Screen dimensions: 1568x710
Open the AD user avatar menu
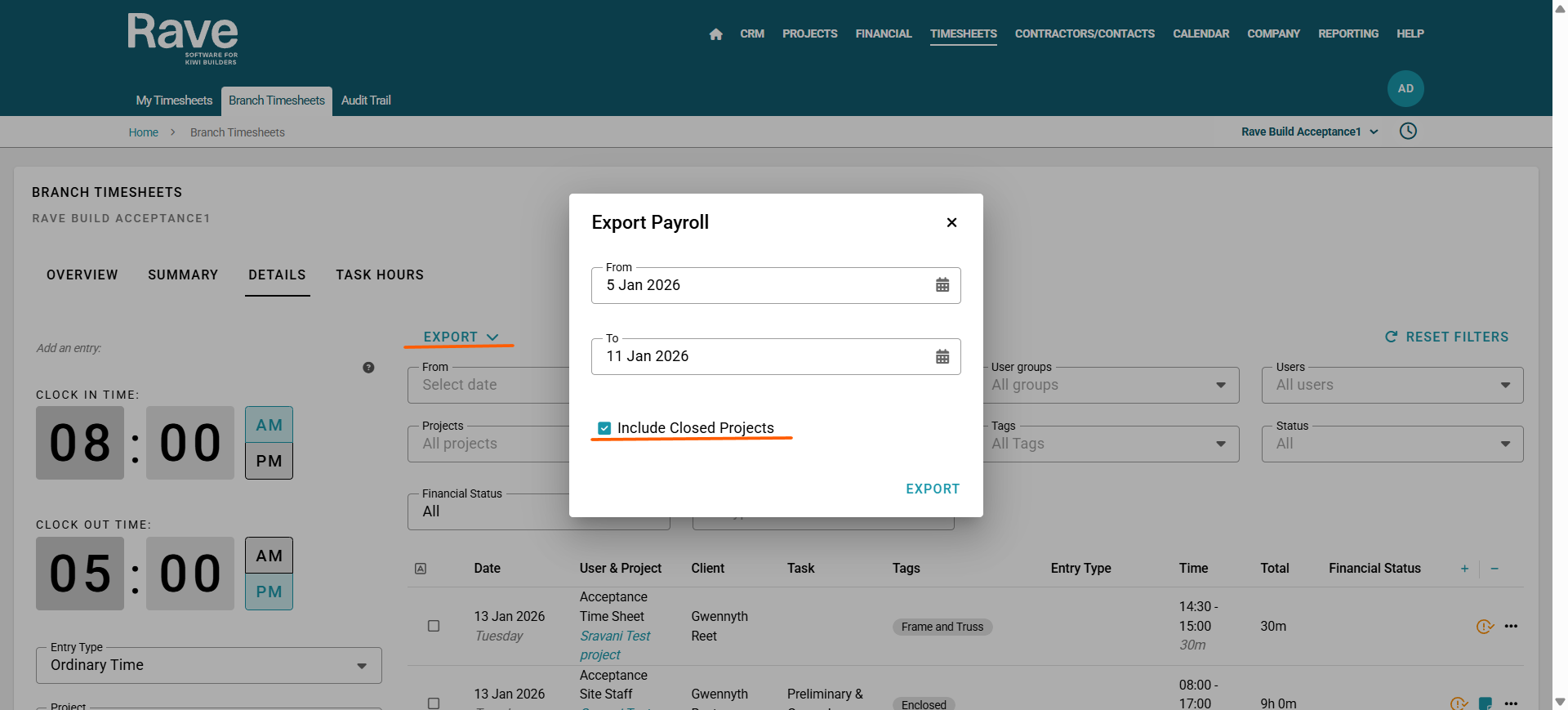[x=1405, y=88]
